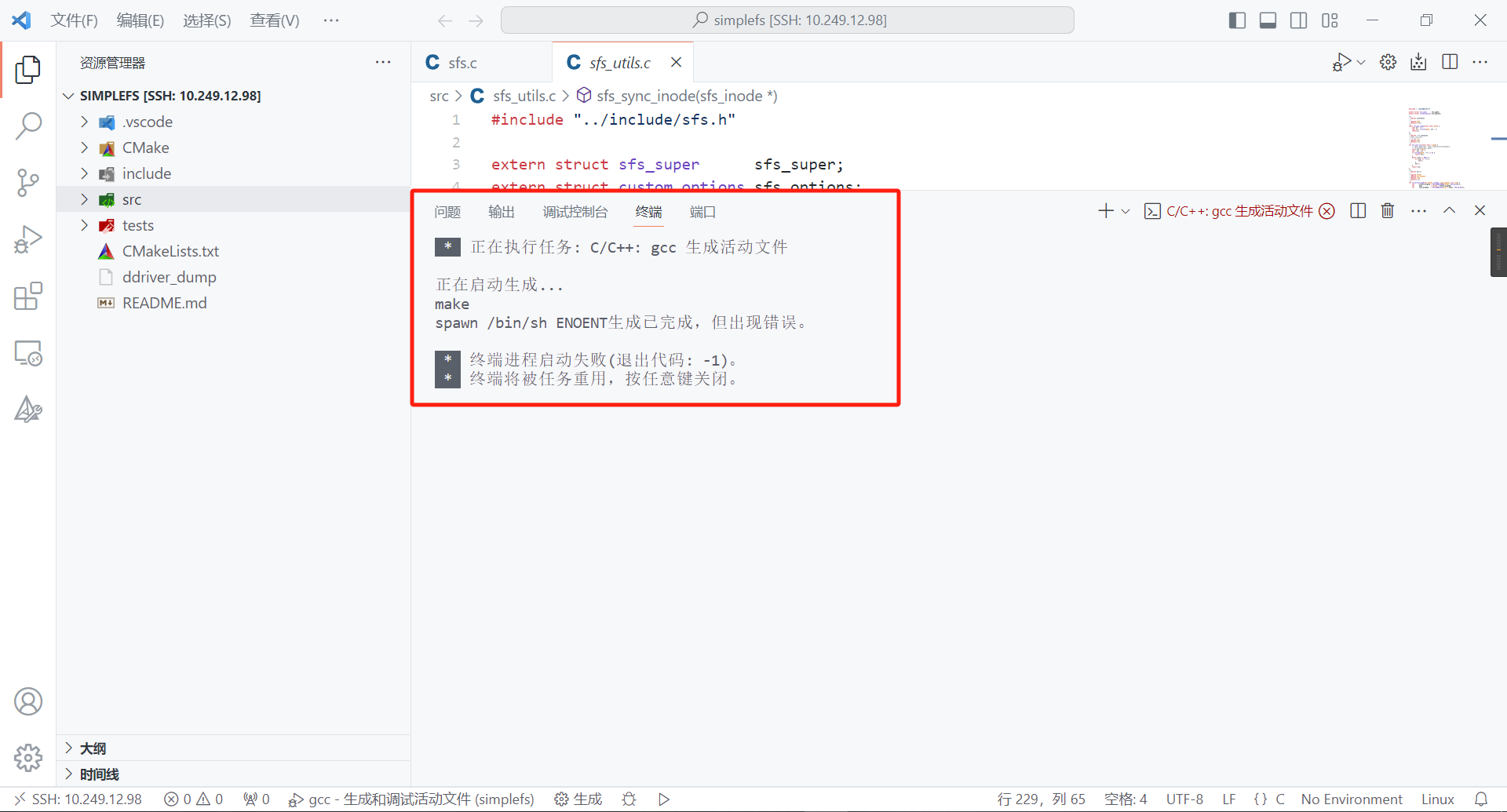Open Remote Explorer in activity bar
Screen dimensions: 1507x812
28,353
